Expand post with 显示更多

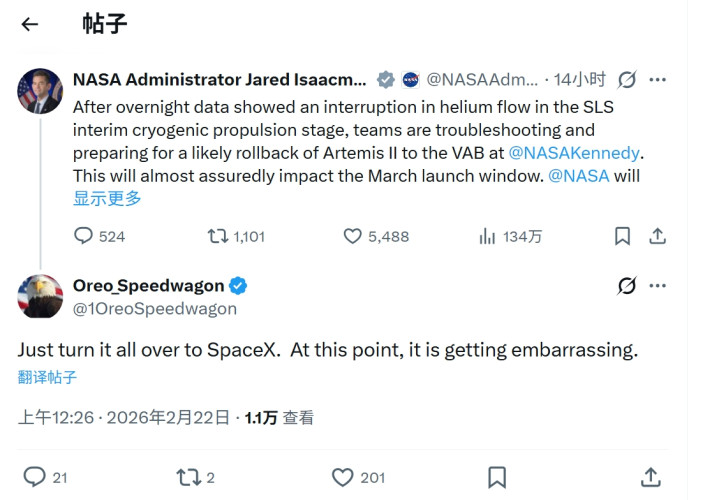tap(107, 198)
